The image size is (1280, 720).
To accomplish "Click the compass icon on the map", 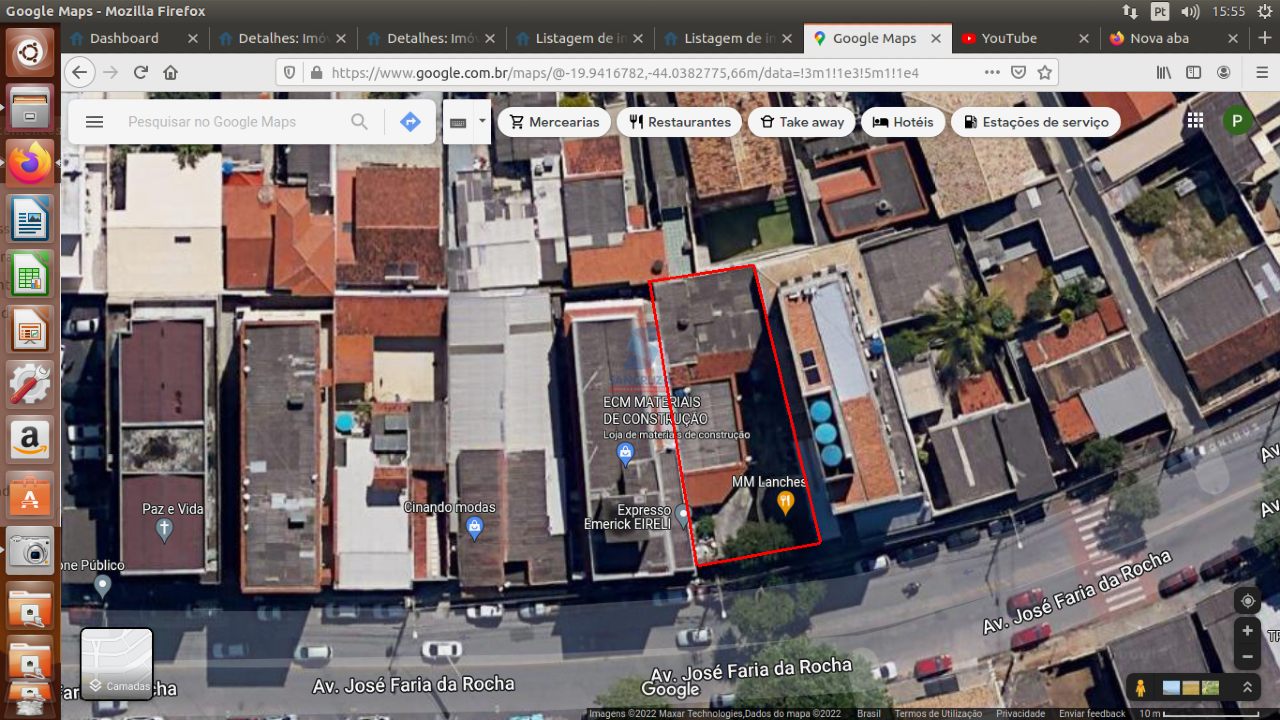I will [1246, 601].
